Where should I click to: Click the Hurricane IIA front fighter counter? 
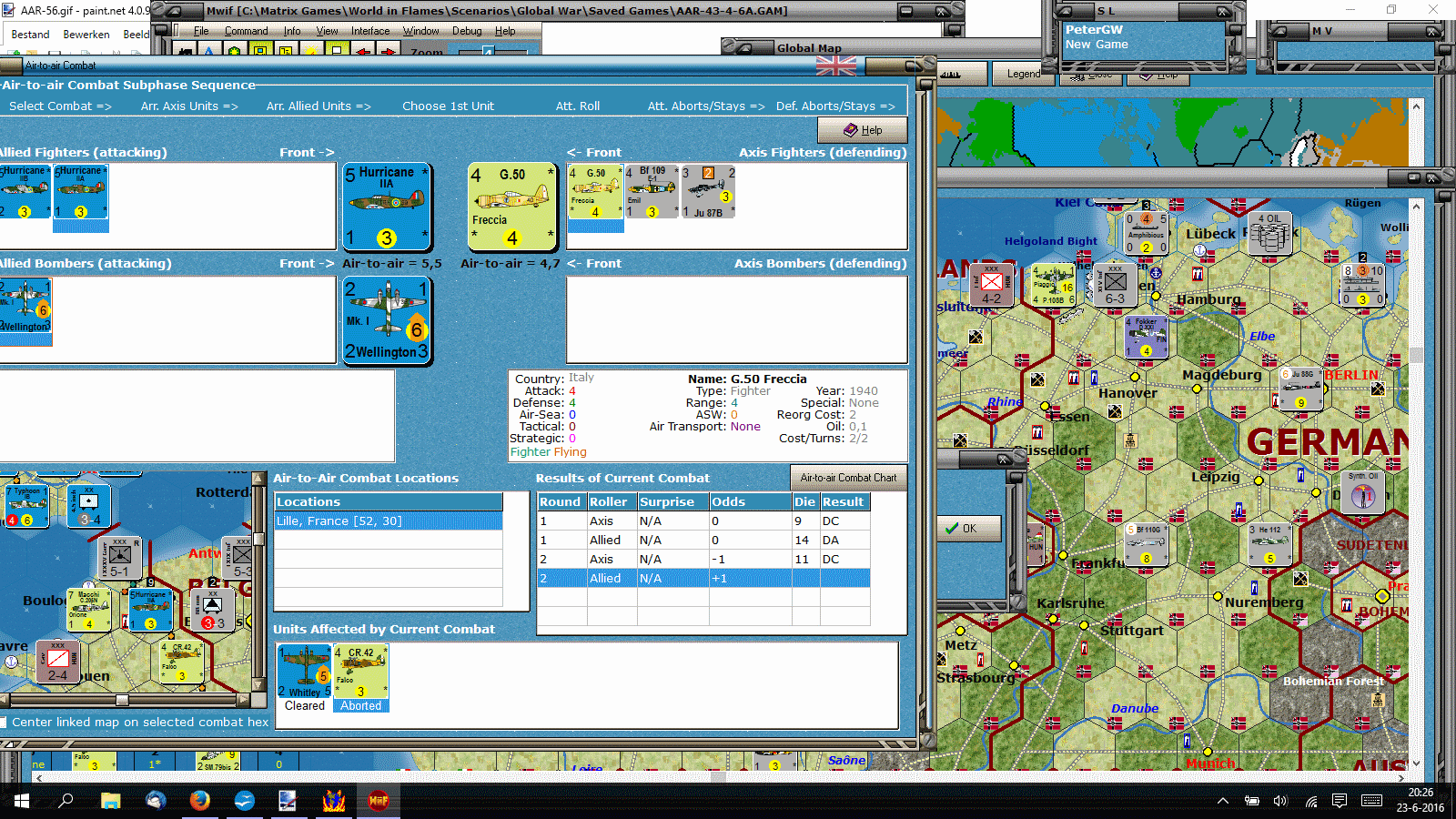click(387, 207)
